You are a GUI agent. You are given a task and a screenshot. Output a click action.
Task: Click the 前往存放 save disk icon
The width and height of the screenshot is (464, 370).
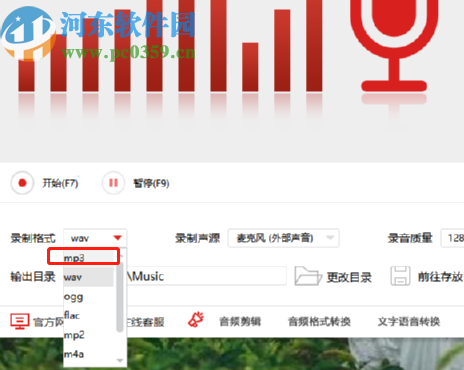point(400,276)
